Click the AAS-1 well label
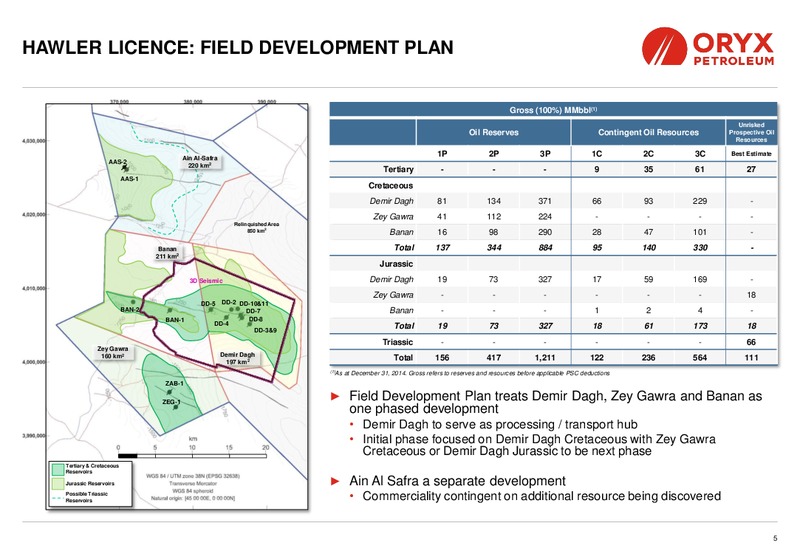800x554 pixels. [x=129, y=179]
